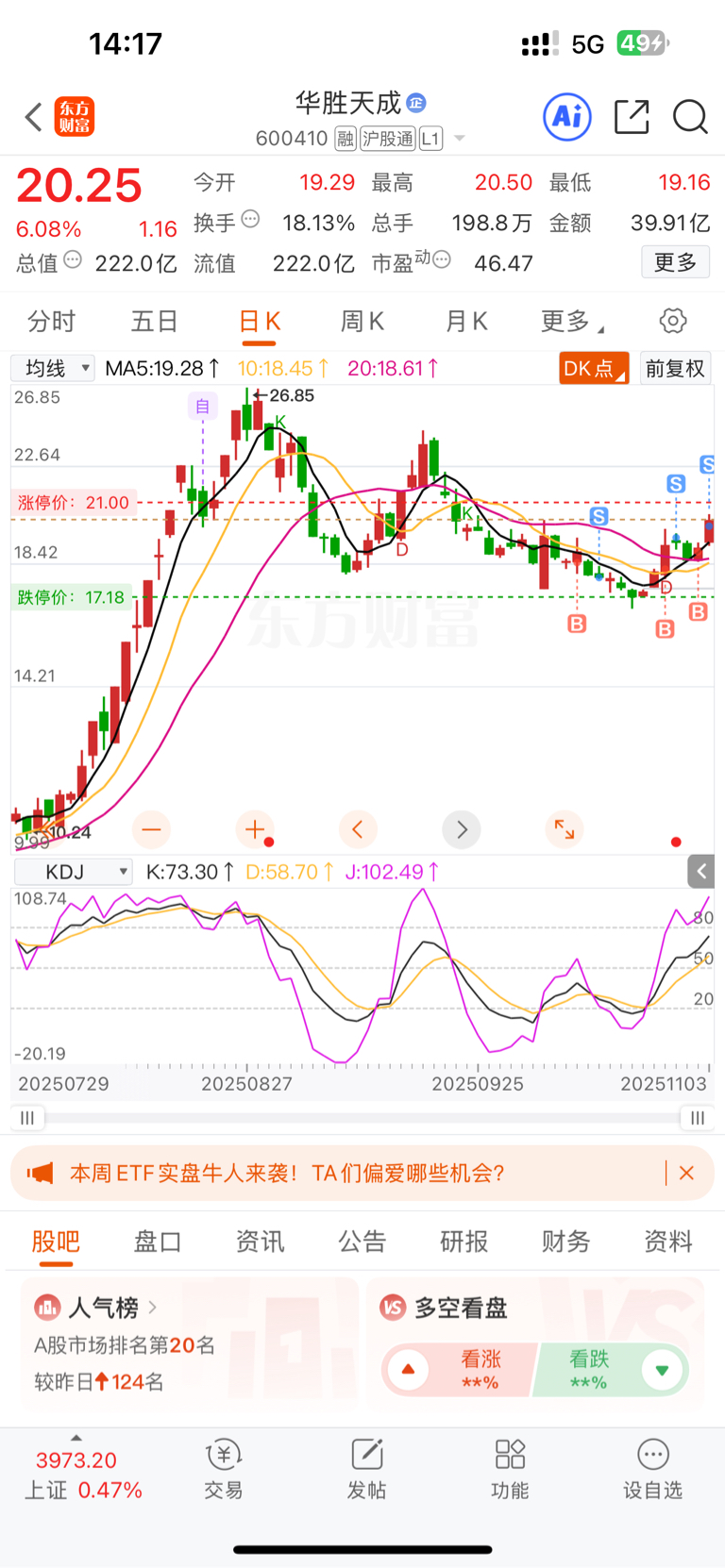
Task: Switch to 五日 chart tab
Action: pyautogui.click(x=155, y=322)
